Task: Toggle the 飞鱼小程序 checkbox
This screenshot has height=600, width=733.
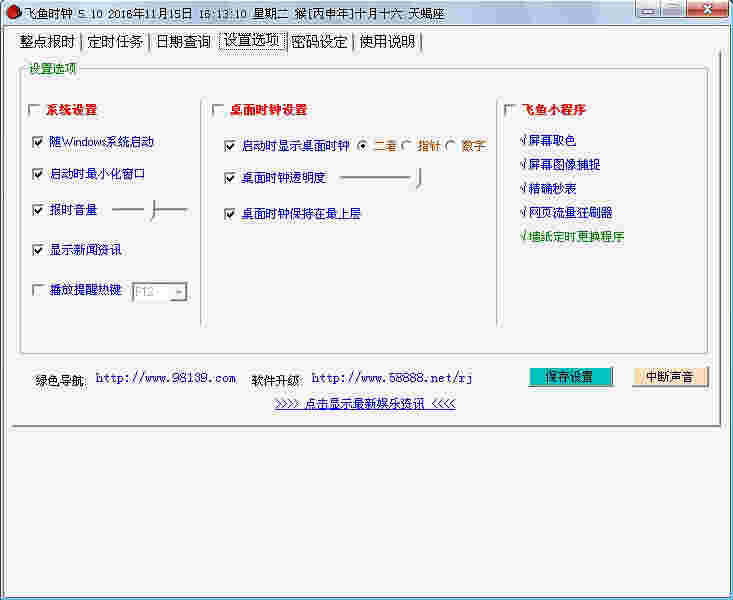Action: (x=510, y=110)
